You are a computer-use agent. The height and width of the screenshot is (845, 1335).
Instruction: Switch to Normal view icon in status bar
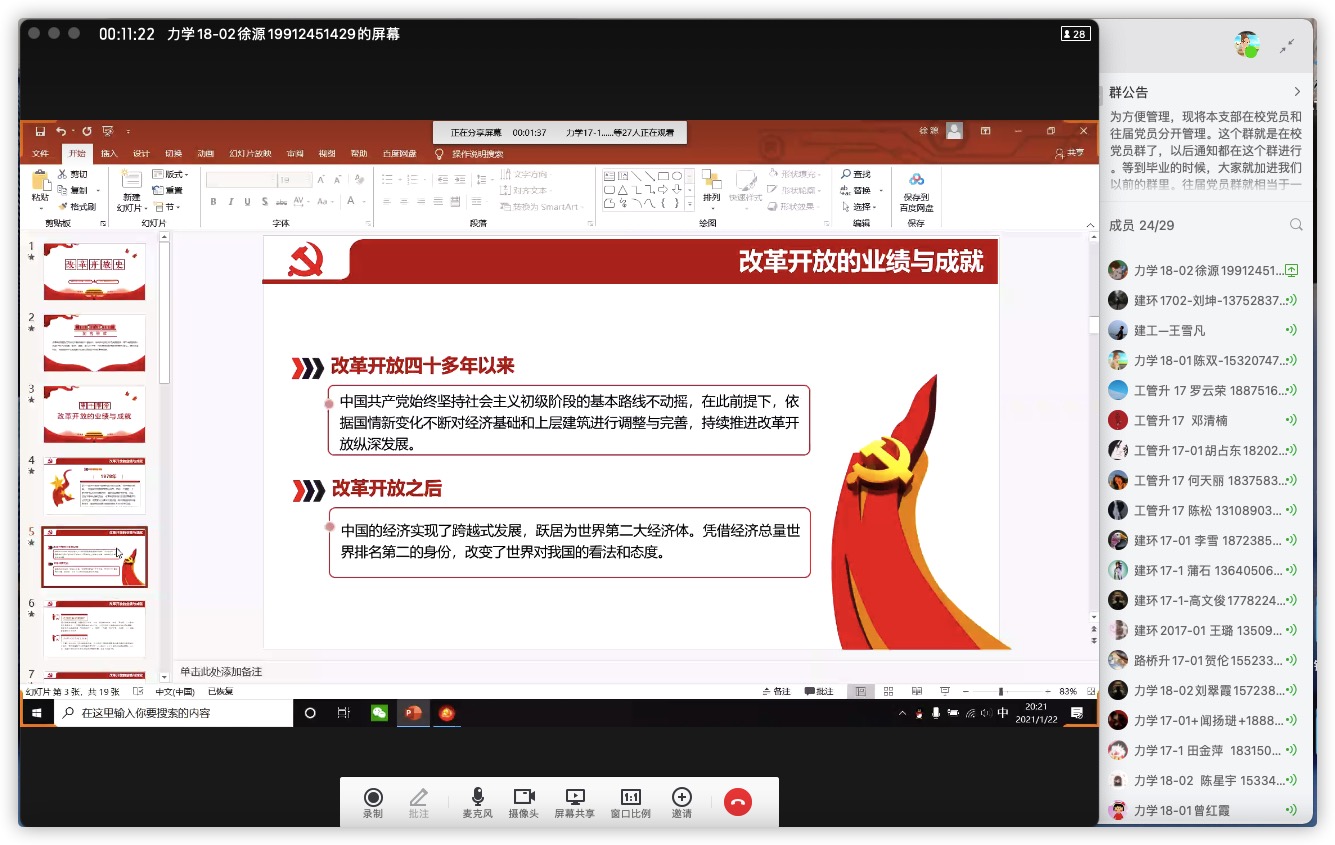[x=860, y=691]
